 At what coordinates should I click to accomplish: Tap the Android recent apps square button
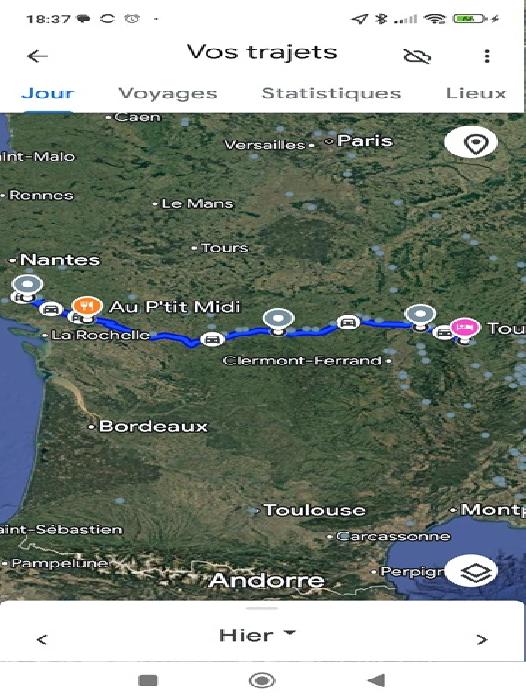pyautogui.click(x=148, y=680)
